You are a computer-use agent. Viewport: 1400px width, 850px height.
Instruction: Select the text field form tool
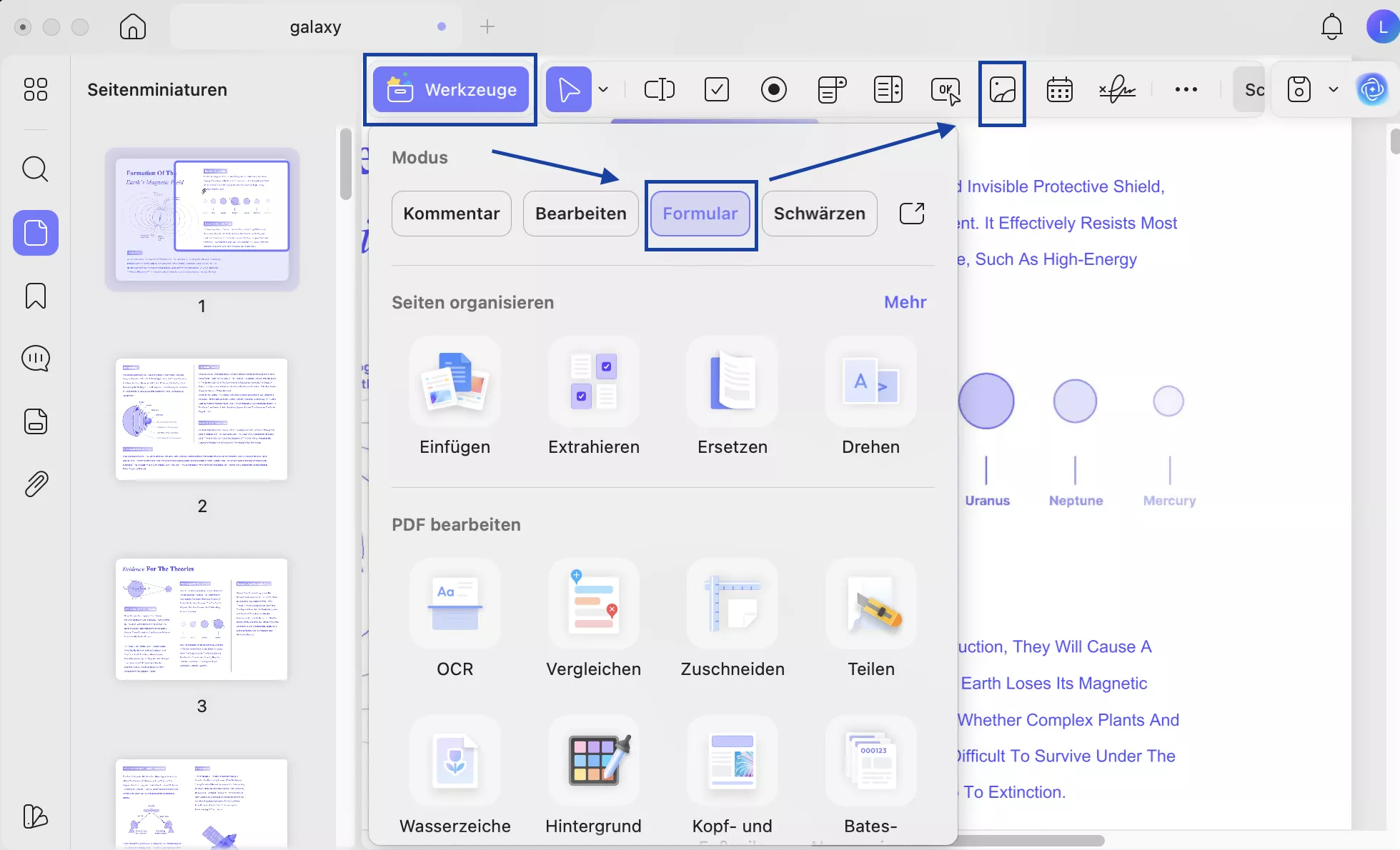pyautogui.click(x=659, y=90)
